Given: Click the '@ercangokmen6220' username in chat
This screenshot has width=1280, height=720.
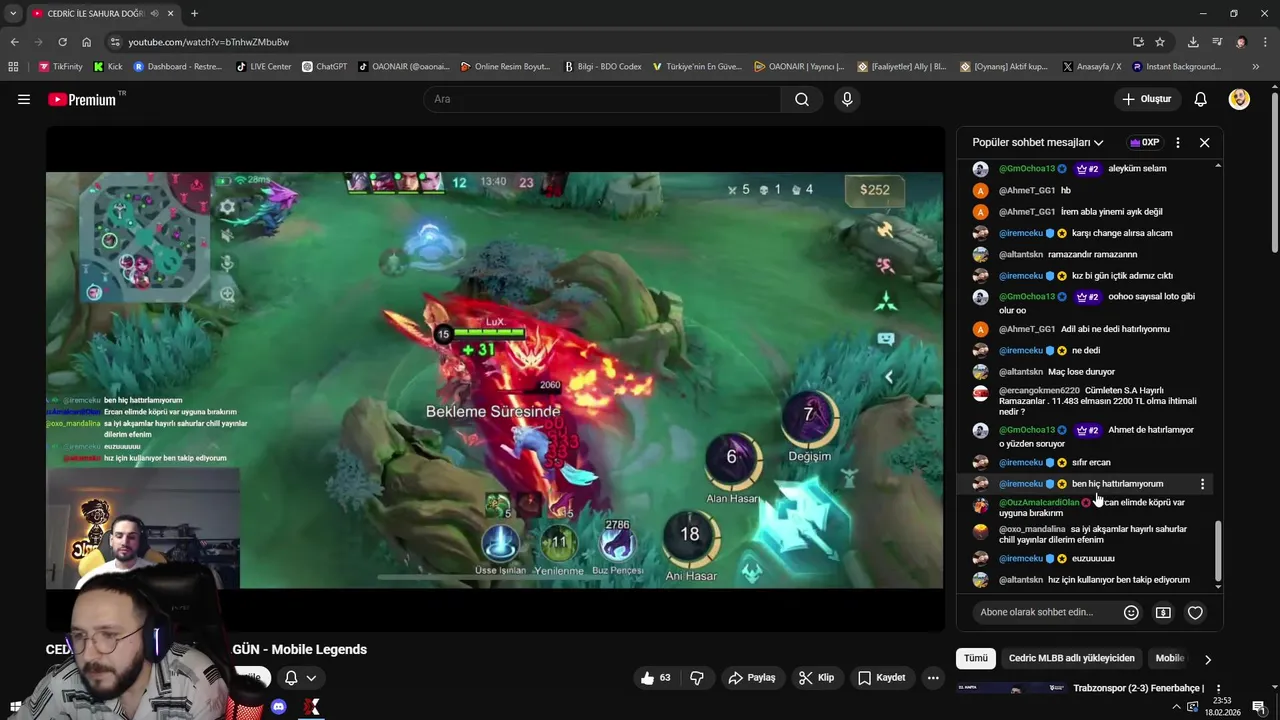Looking at the screenshot, I should coord(1039,390).
